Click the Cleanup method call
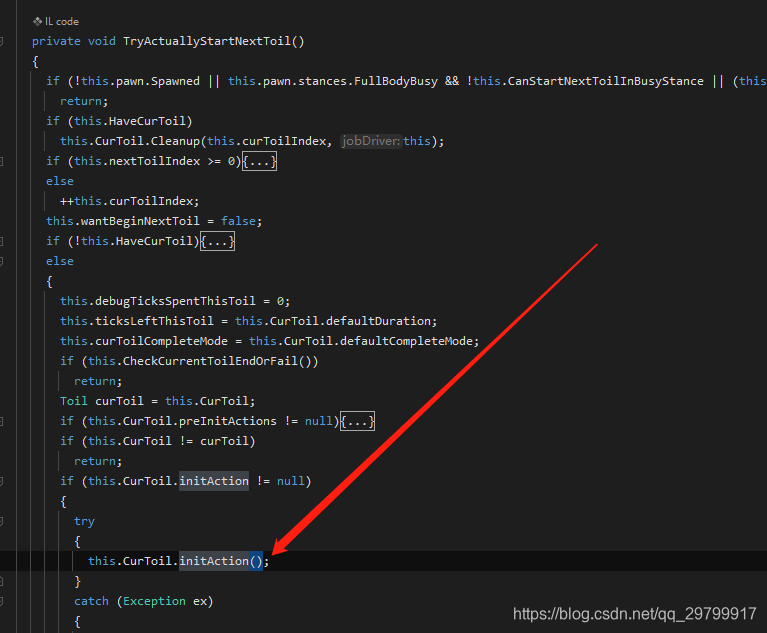This screenshot has height=633, width=767. point(175,141)
